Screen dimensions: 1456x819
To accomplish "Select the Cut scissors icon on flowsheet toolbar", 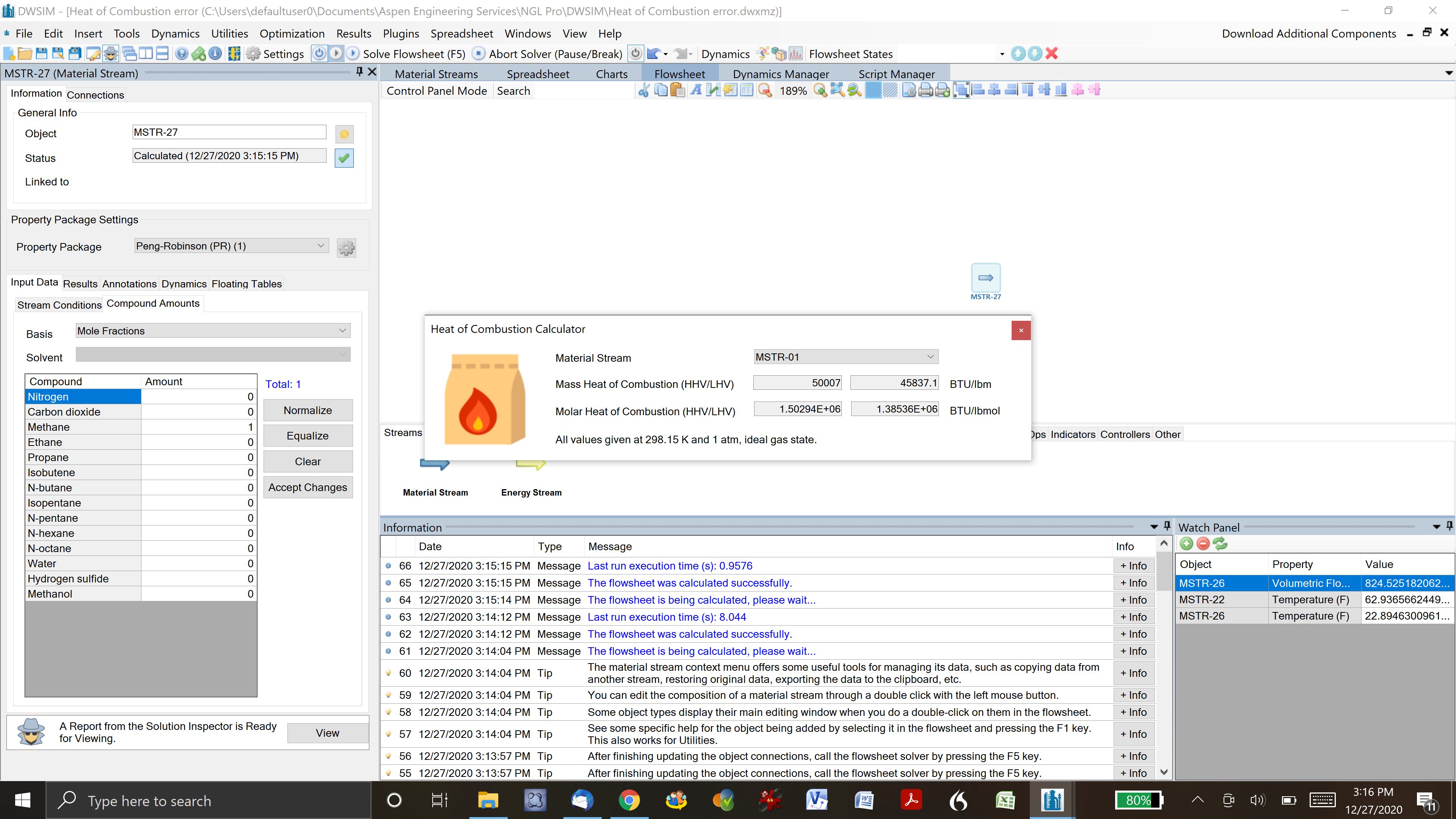I will pos(643,91).
